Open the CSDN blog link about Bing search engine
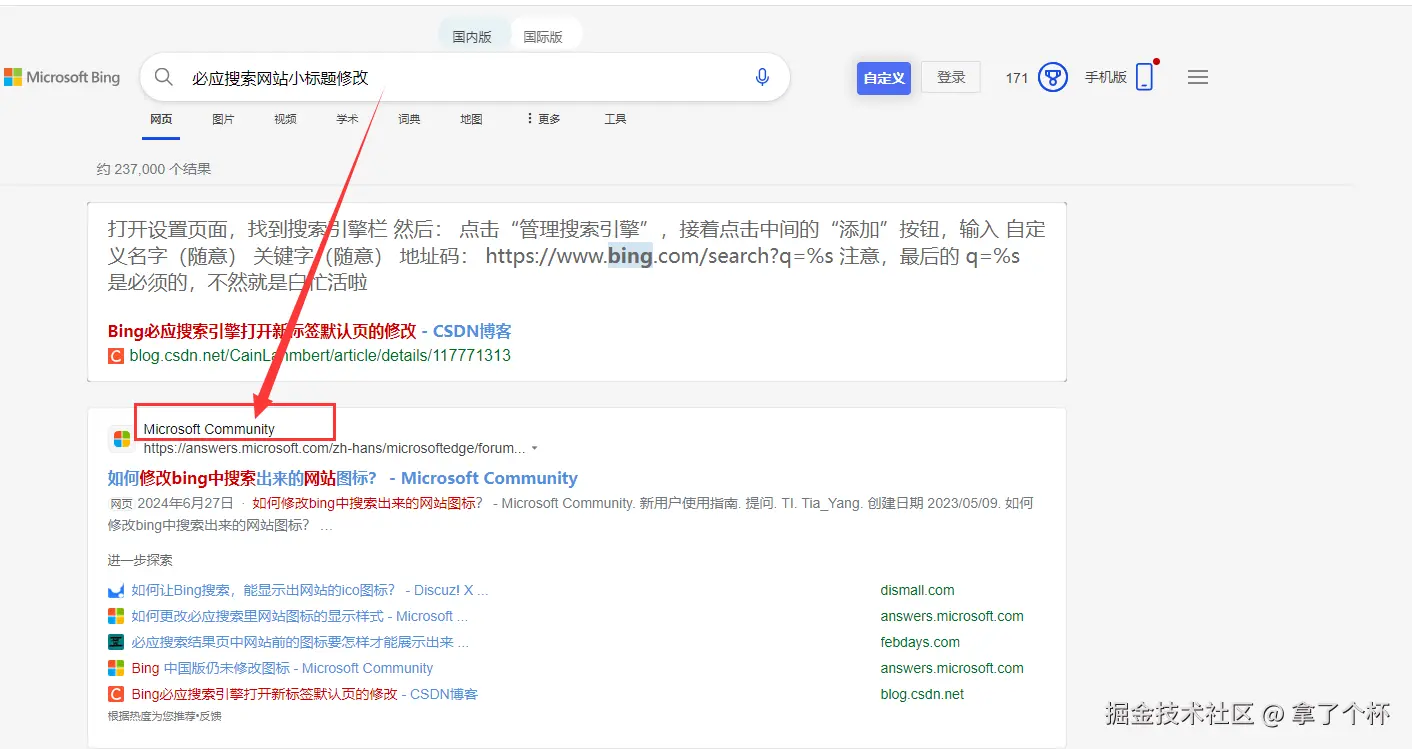 [x=309, y=331]
